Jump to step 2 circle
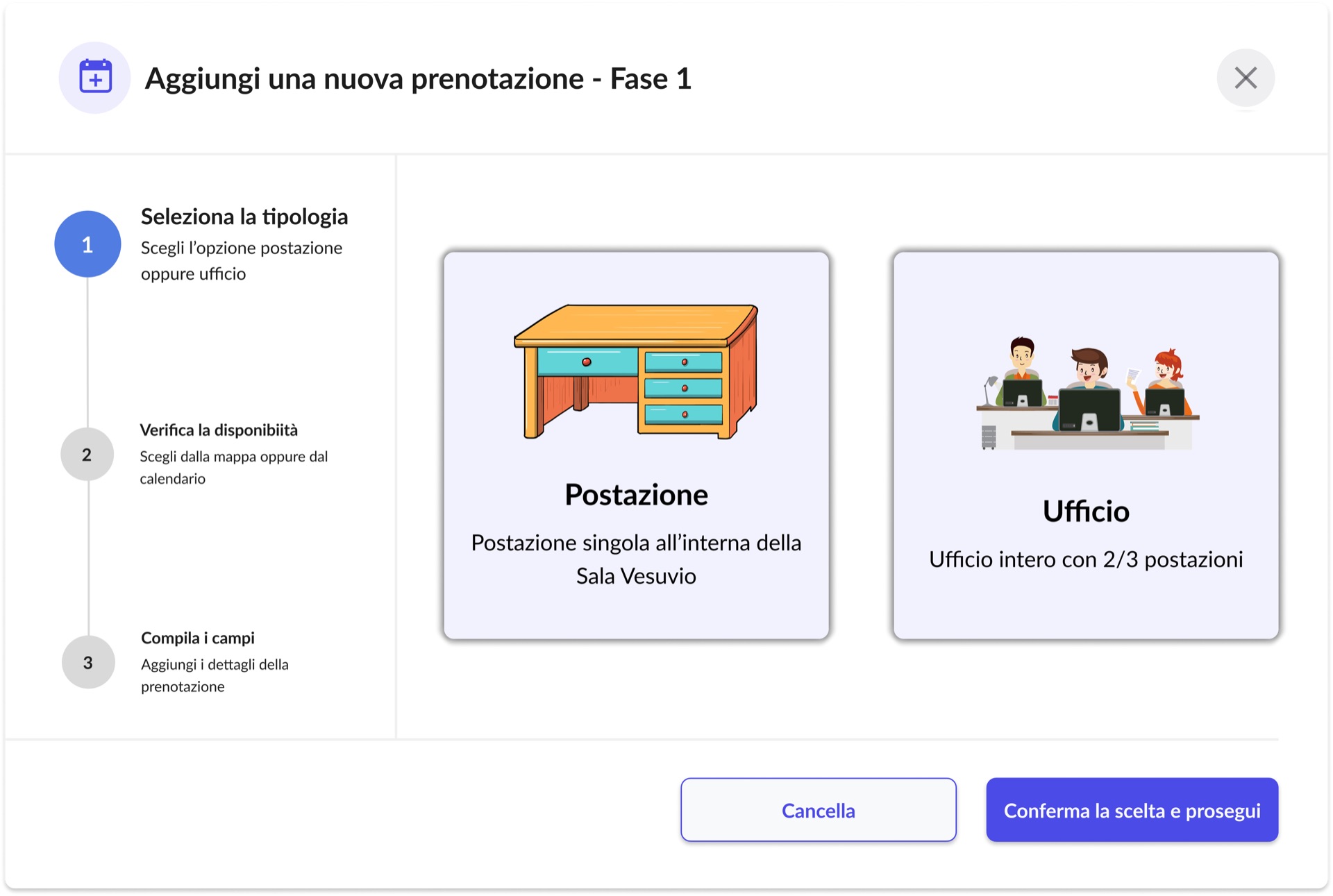This screenshot has height=896, width=1333. point(87,455)
